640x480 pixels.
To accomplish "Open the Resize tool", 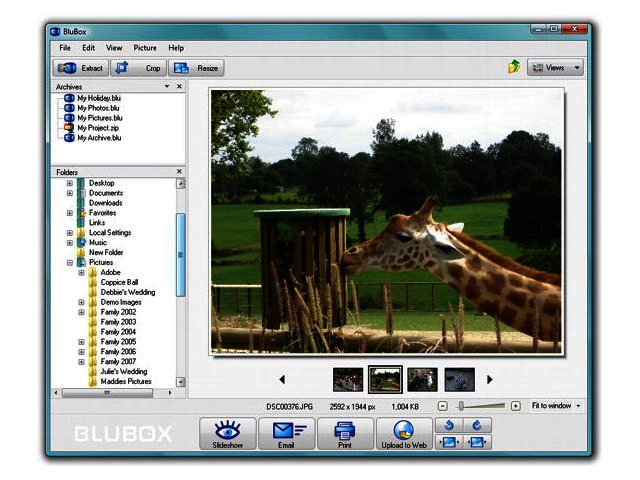I will (x=196, y=68).
